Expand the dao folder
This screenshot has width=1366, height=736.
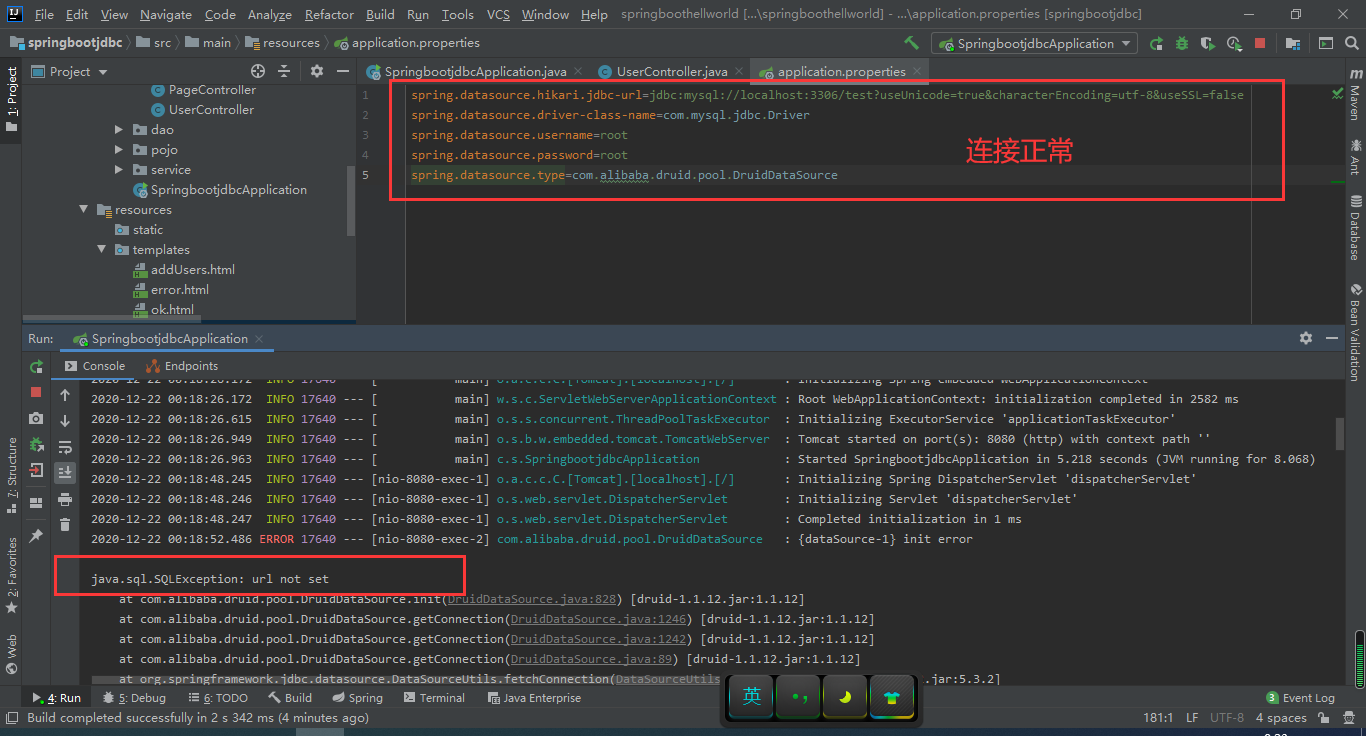[x=119, y=129]
